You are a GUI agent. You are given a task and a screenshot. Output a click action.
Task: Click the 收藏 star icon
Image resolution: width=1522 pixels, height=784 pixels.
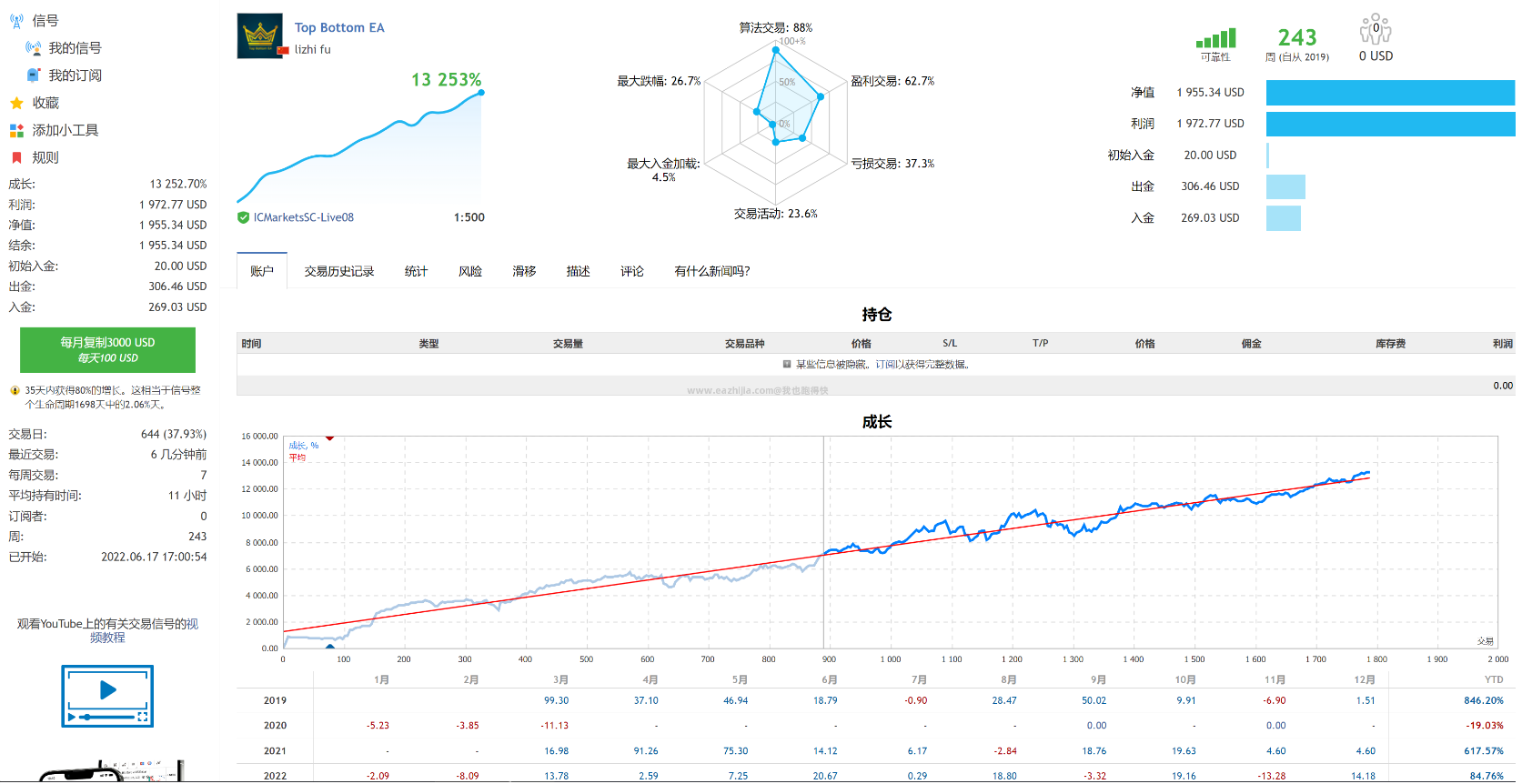[x=16, y=103]
